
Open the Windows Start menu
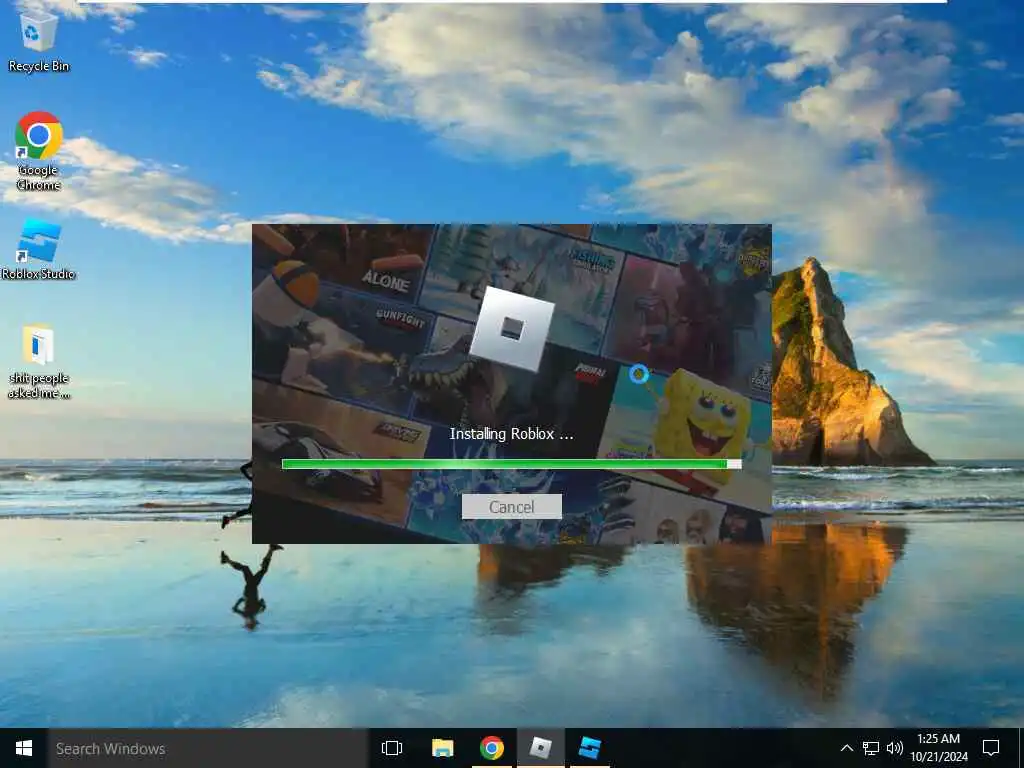(x=24, y=748)
